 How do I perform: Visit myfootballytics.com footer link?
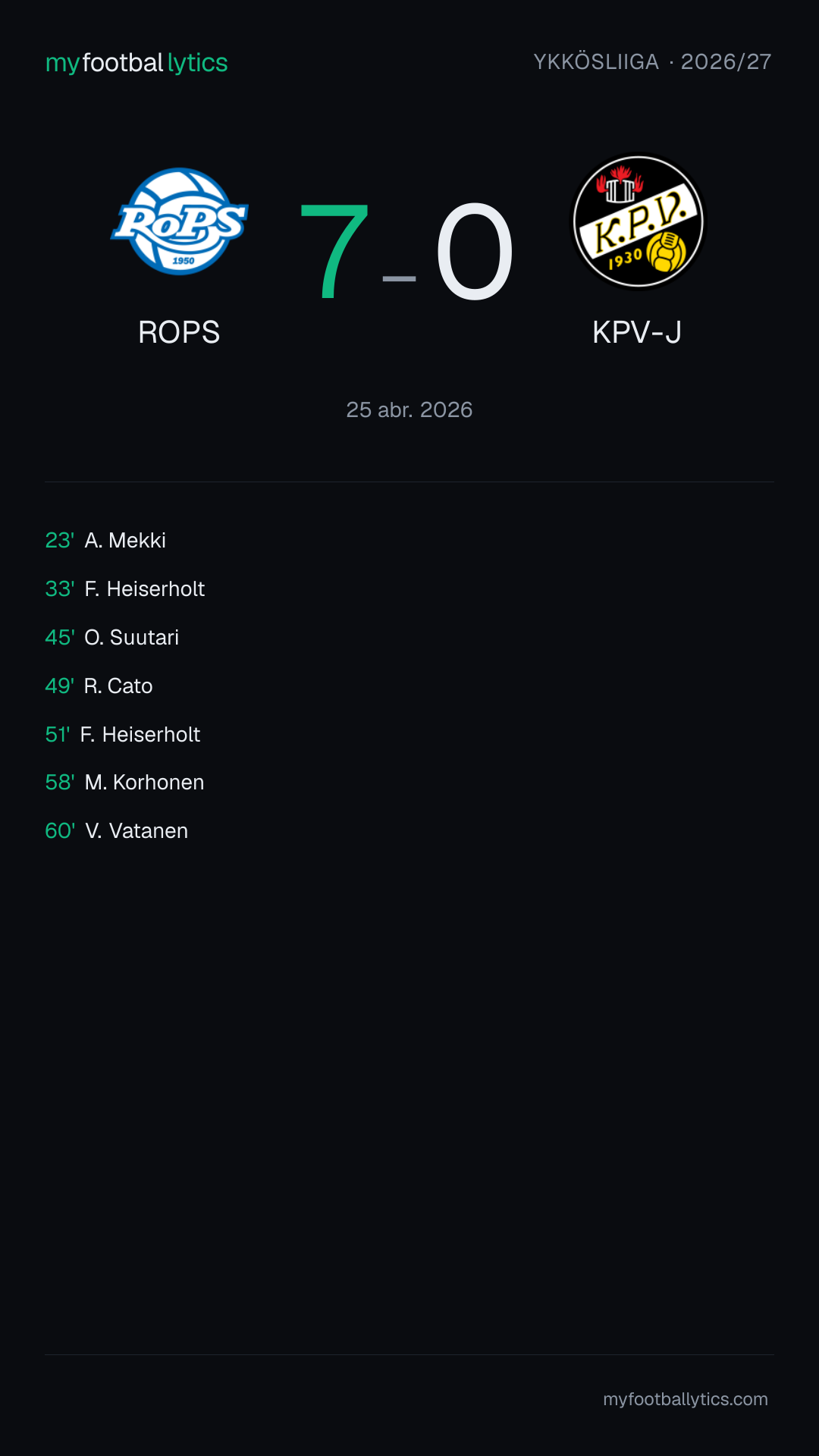(x=686, y=1399)
